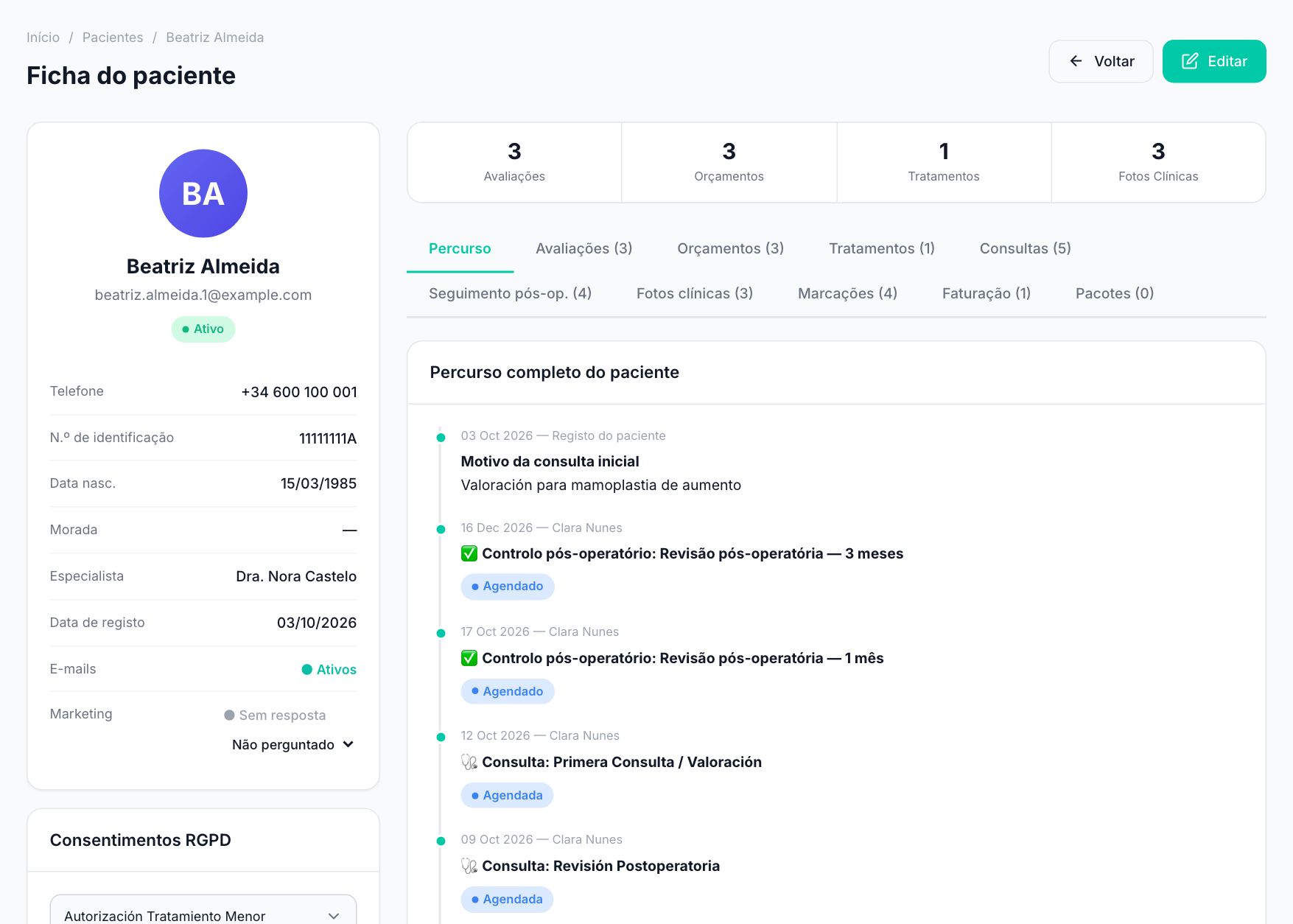The height and width of the screenshot is (924, 1293).
Task: Click the Agendado badge under the 3 meses review
Action: pos(508,587)
